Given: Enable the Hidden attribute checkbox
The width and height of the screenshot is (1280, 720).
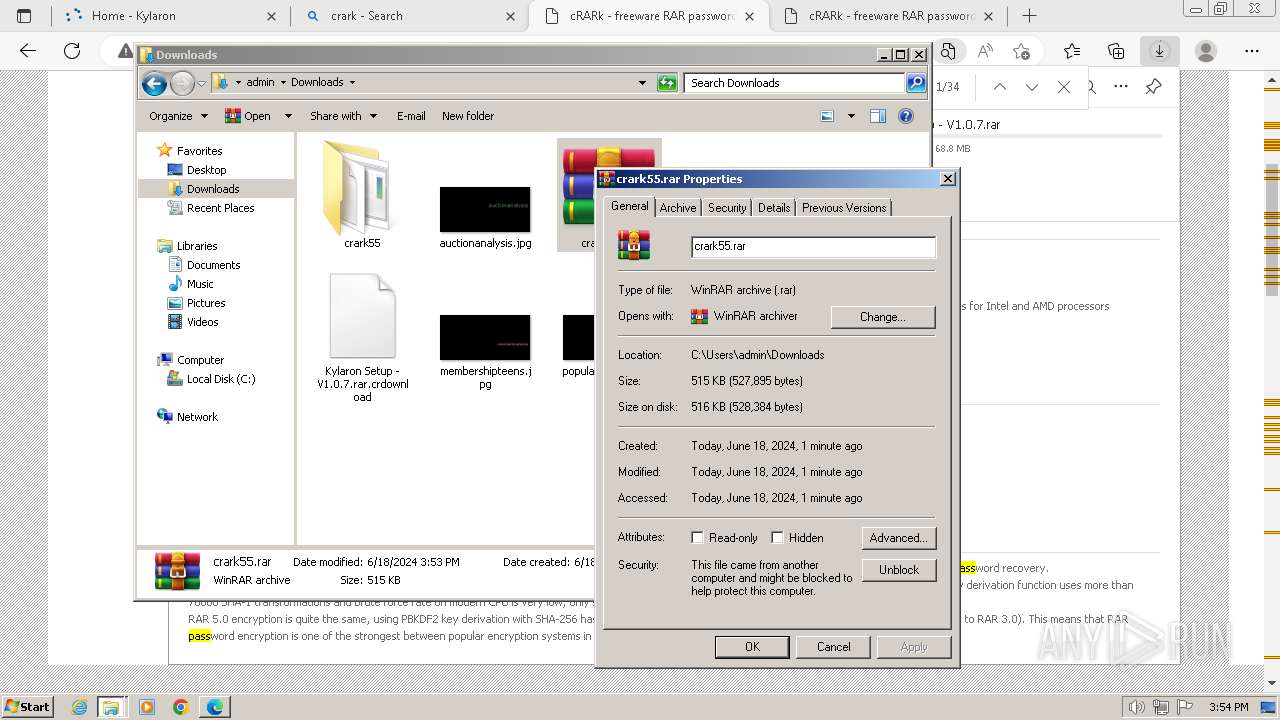Looking at the screenshot, I should click(777, 538).
